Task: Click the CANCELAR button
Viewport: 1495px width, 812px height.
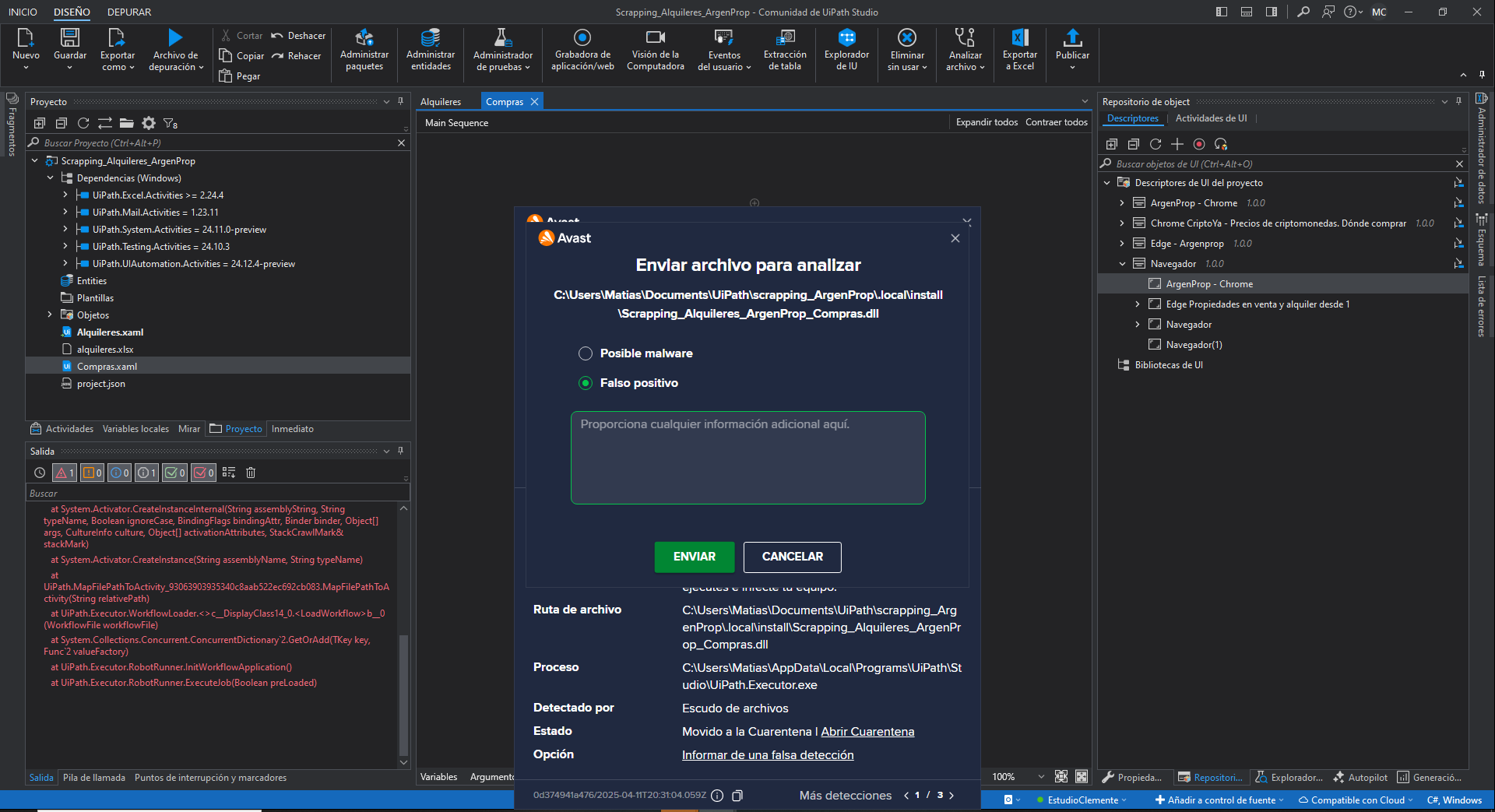Action: click(793, 557)
